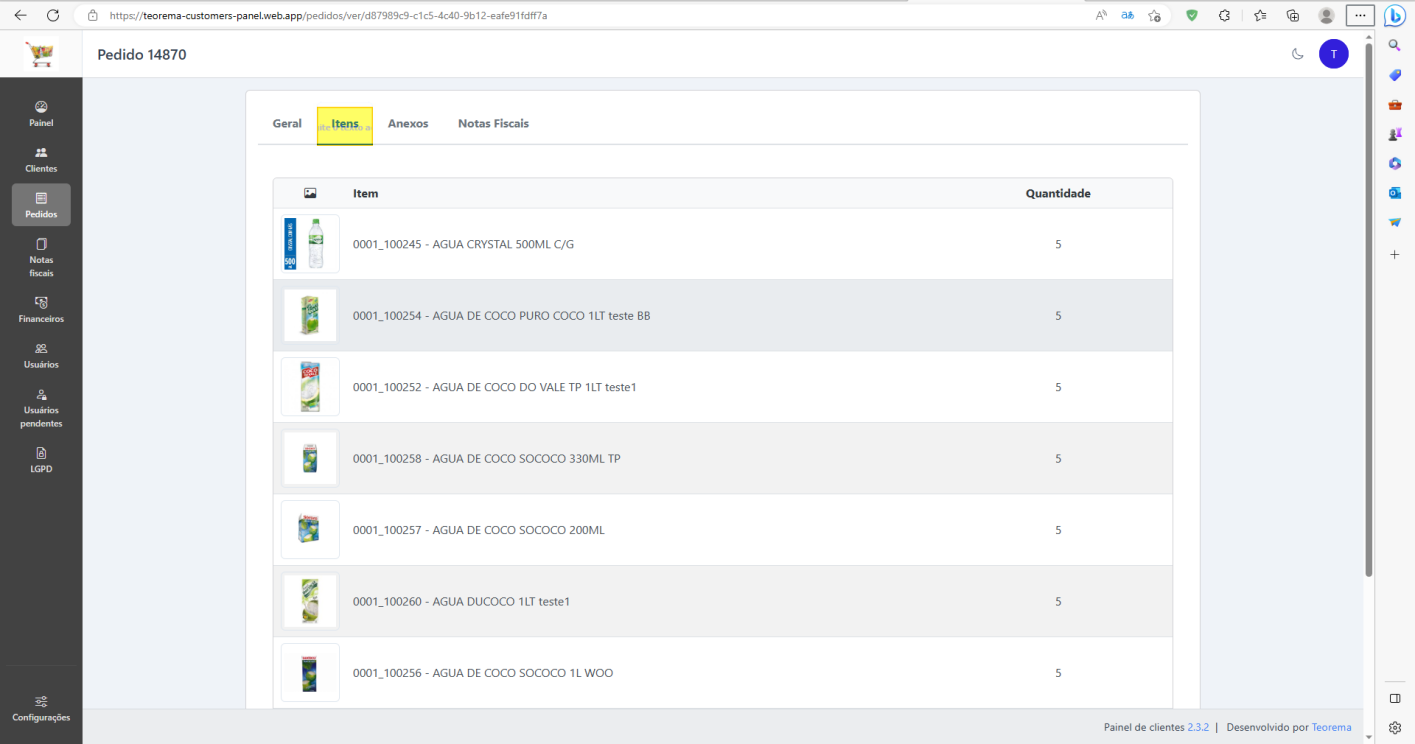Select row 0001_100258 SOCOCO 330ML TP
Screen dimensions: 1415x744
[x=722, y=459]
